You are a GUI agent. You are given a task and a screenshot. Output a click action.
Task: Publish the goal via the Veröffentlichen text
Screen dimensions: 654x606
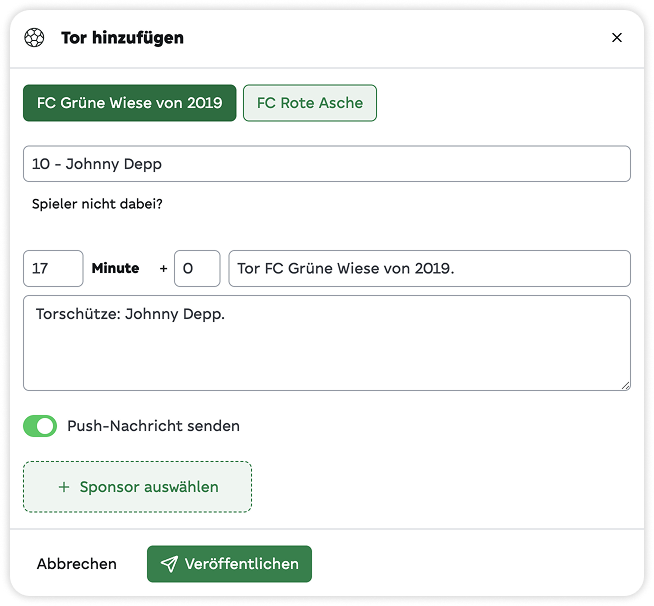click(241, 564)
